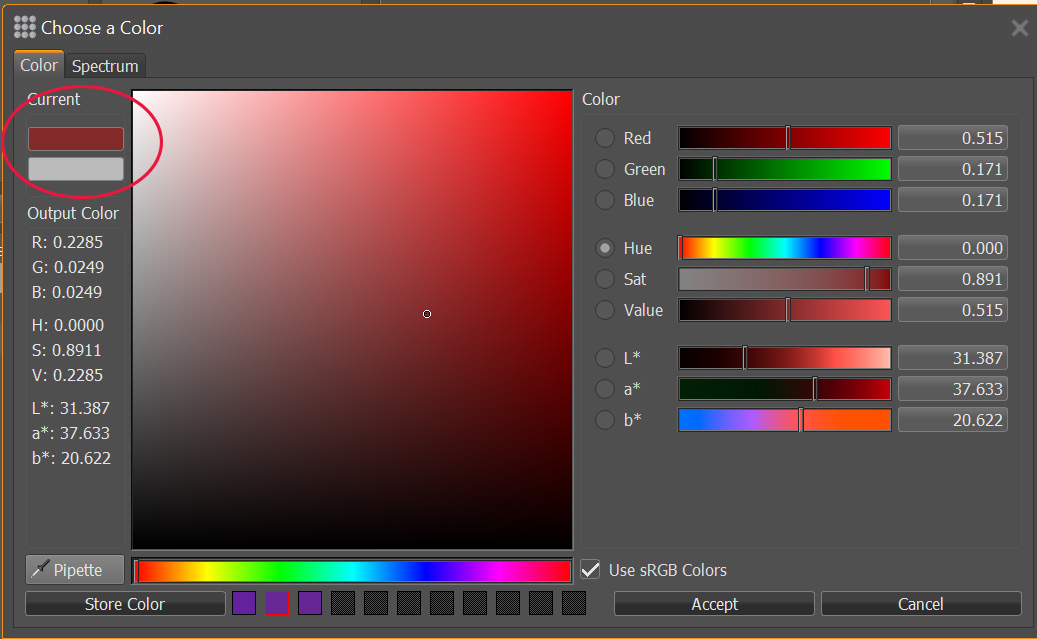Switch to the Color tab
The height and width of the screenshot is (639, 1037).
[x=38, y=65]
